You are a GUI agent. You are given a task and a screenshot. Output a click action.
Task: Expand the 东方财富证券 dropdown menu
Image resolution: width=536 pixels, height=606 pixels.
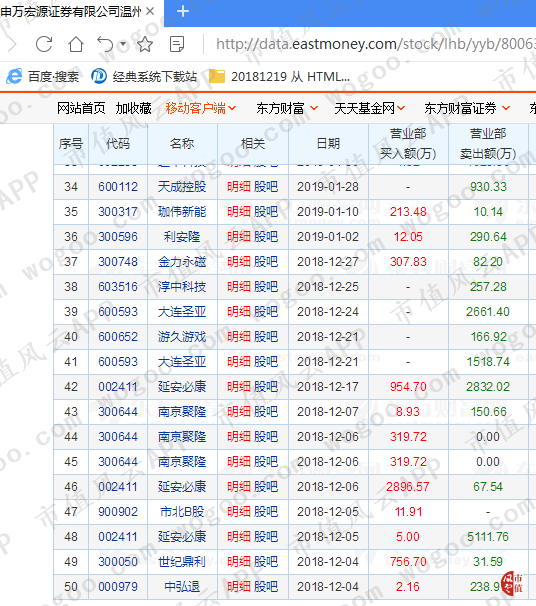[467, 108]
